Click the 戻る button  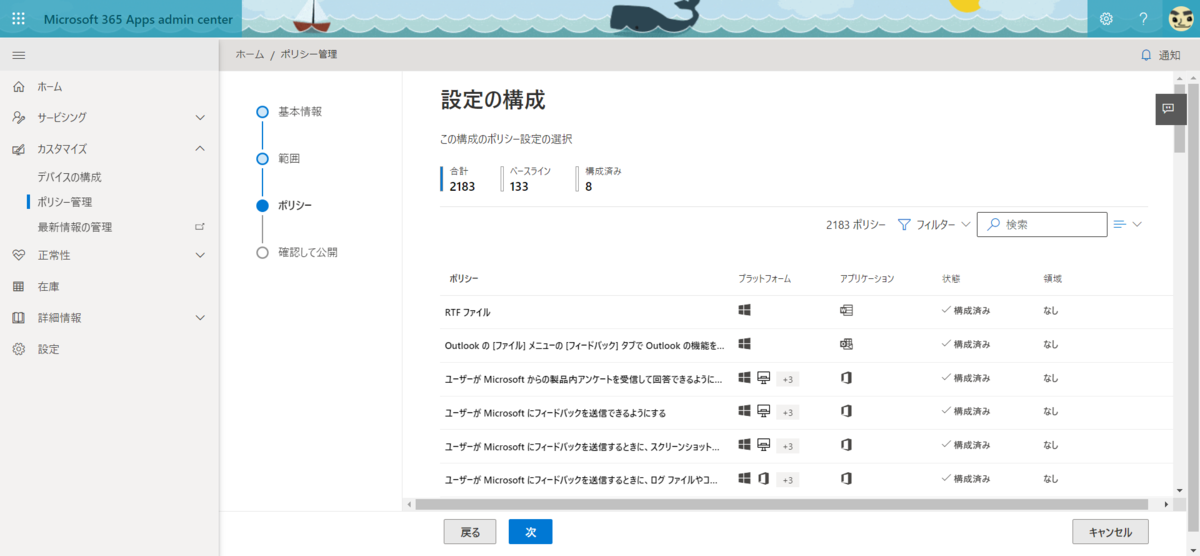point(470,532)
